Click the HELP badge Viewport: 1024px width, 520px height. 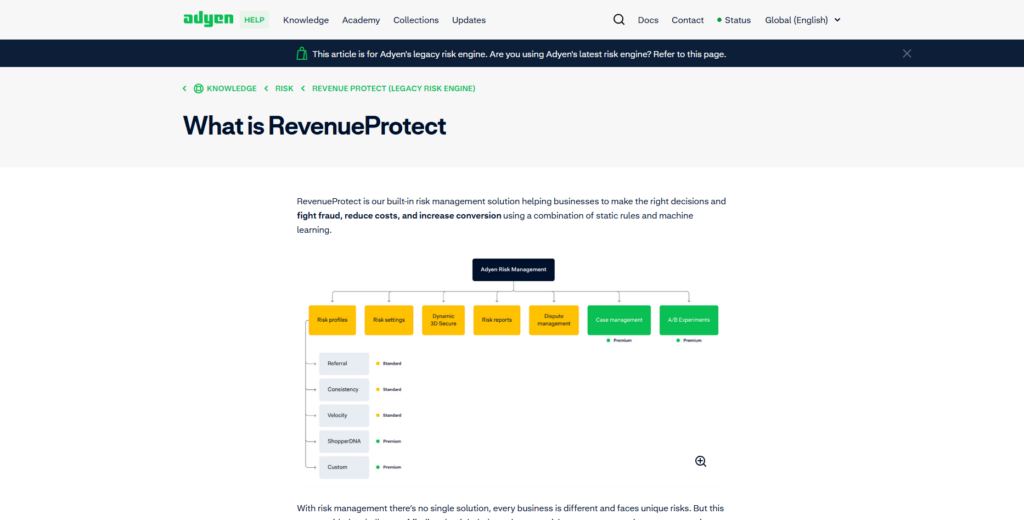click(254, 20)
